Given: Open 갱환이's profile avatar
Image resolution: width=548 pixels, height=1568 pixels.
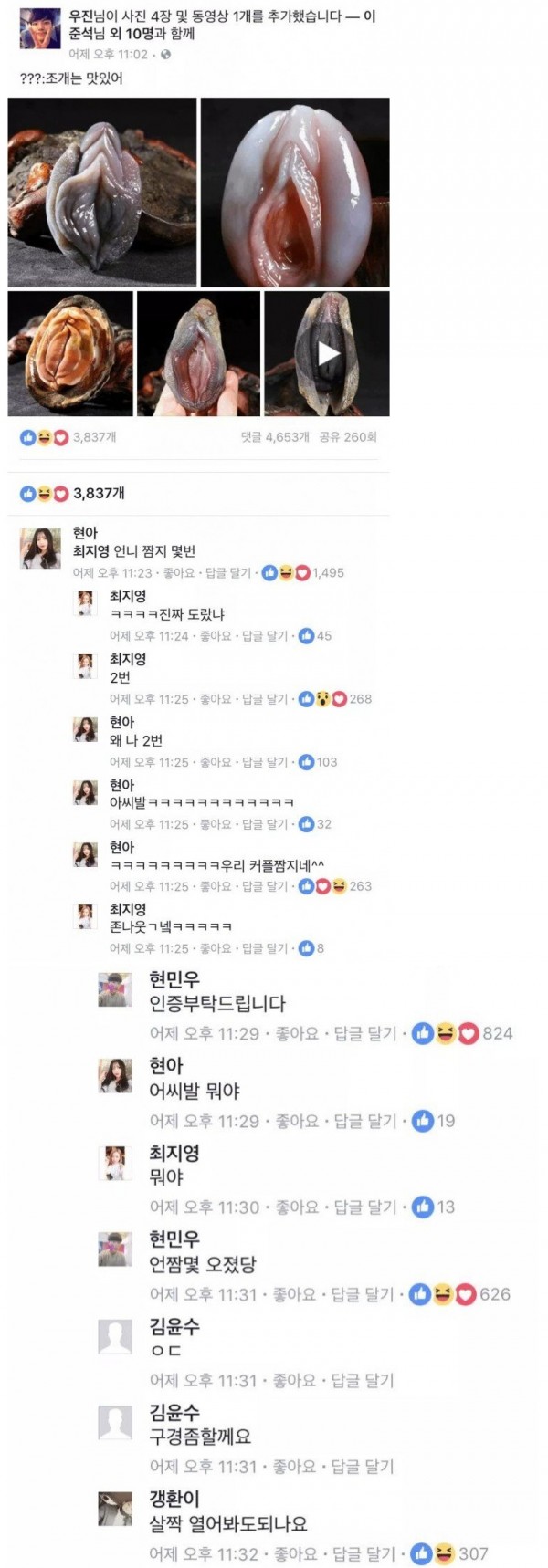Looking at the screenshot, I should pyautogui.click(x=115, y=1509).
